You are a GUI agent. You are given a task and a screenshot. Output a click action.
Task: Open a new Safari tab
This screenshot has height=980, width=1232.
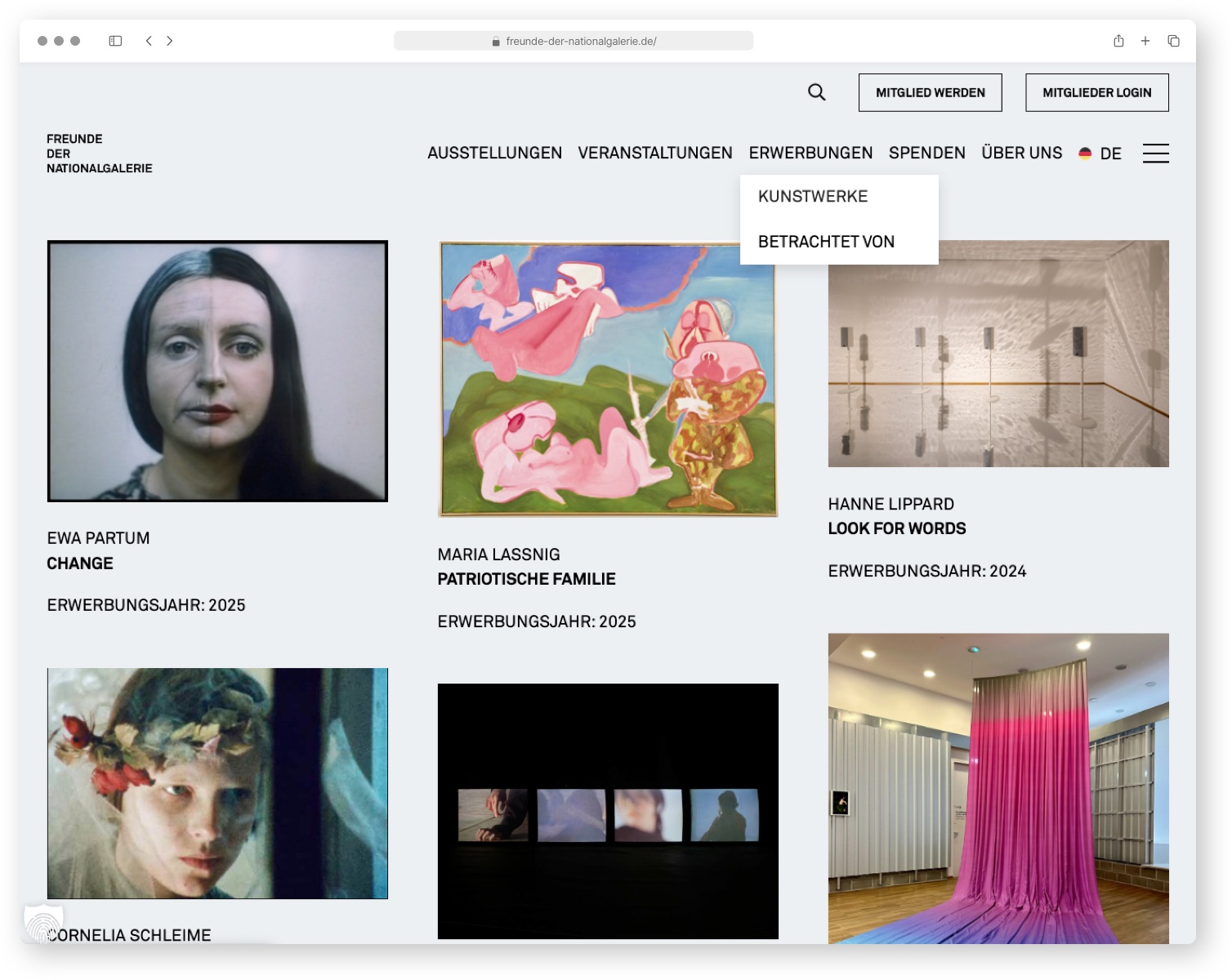[x=1145, y=41]
